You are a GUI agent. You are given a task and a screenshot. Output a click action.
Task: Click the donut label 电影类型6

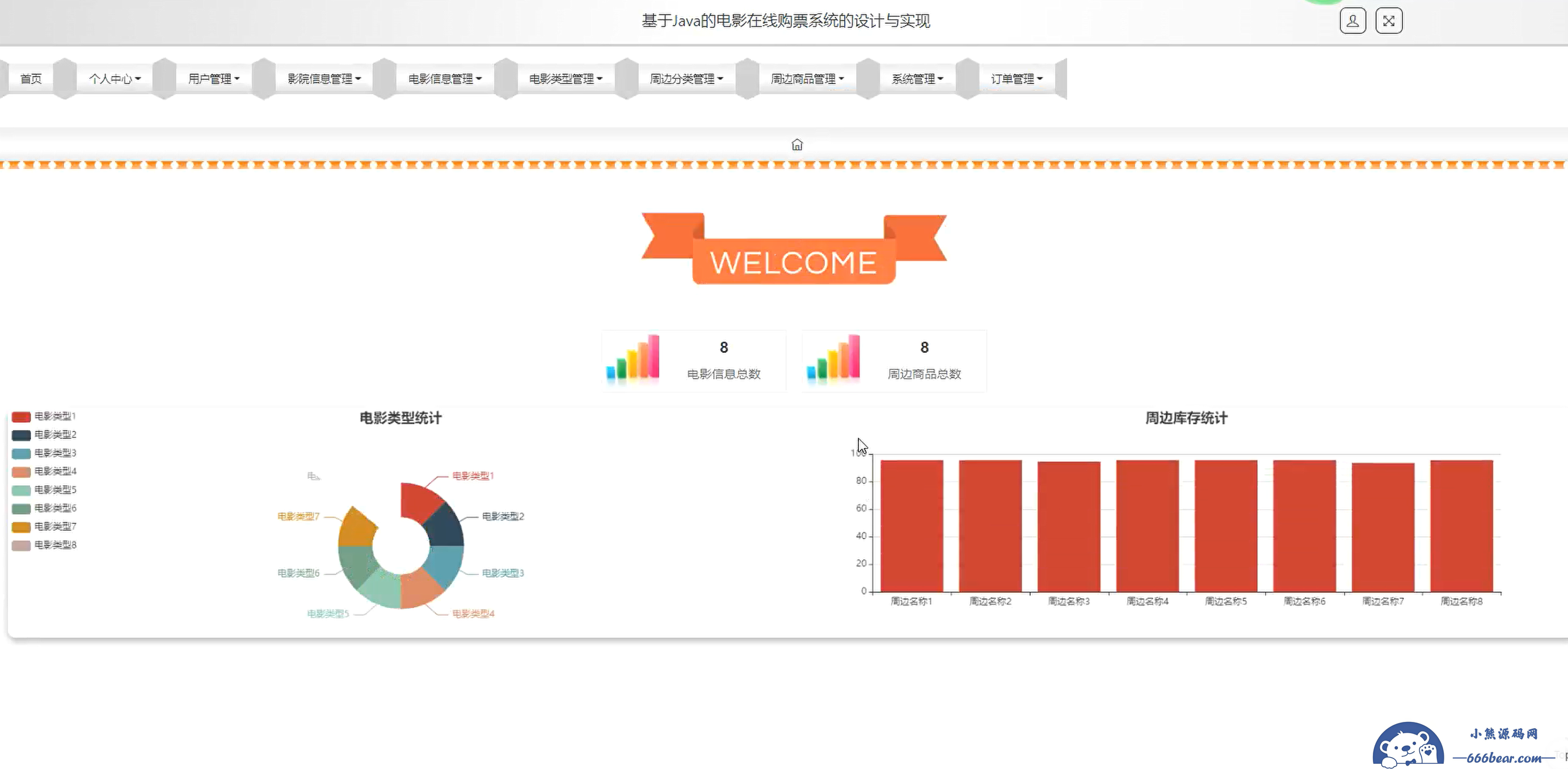coord(298,573)
